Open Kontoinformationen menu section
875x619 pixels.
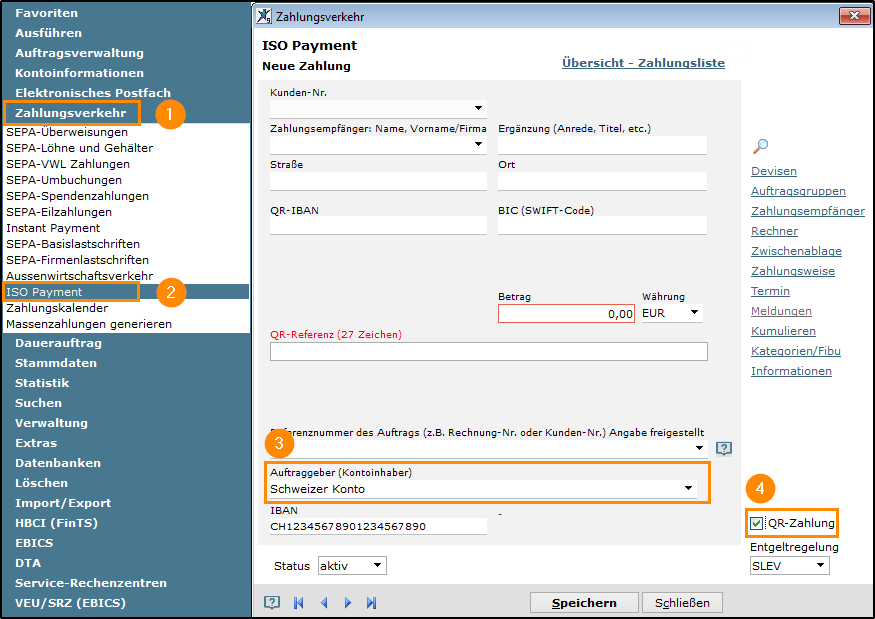pyautogui.click(x=79, y=73)
